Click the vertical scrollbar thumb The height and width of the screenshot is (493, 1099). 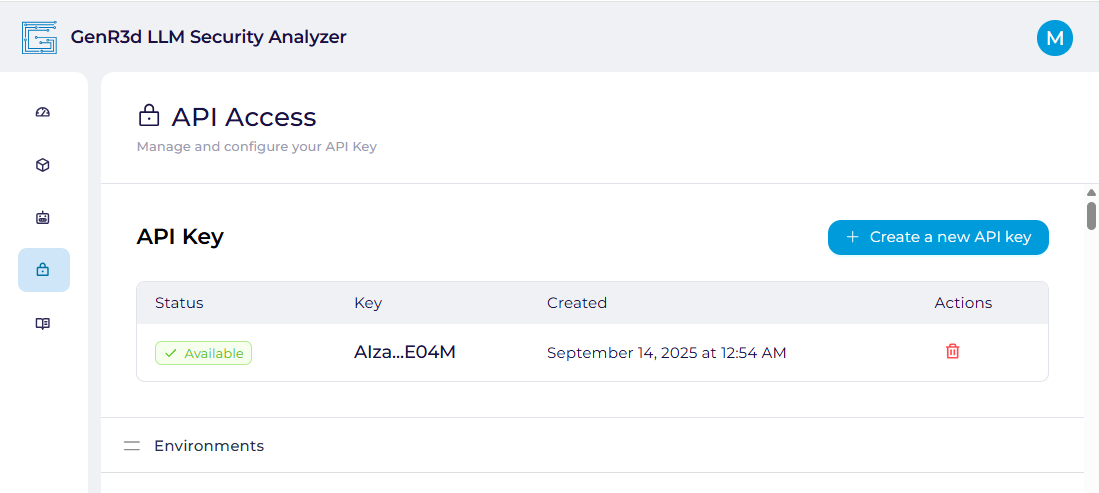[x=1091, y=215]
